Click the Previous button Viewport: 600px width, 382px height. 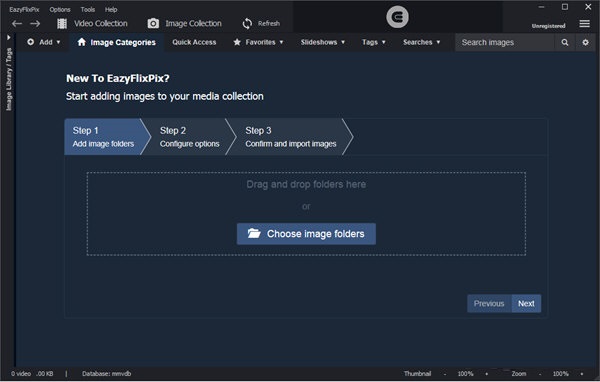click(489, 304)
